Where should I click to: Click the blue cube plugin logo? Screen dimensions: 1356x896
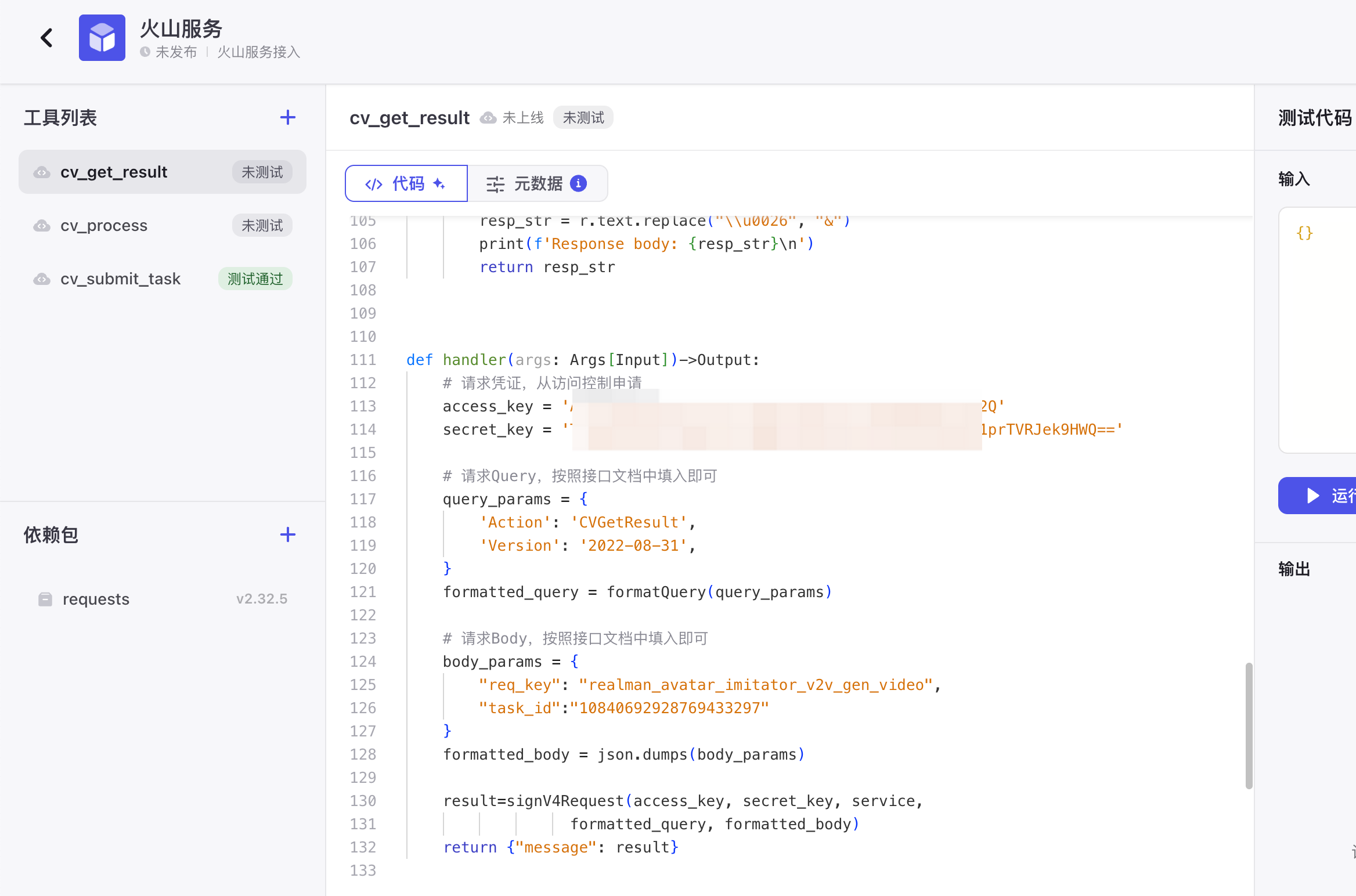[x=102, y=38]
